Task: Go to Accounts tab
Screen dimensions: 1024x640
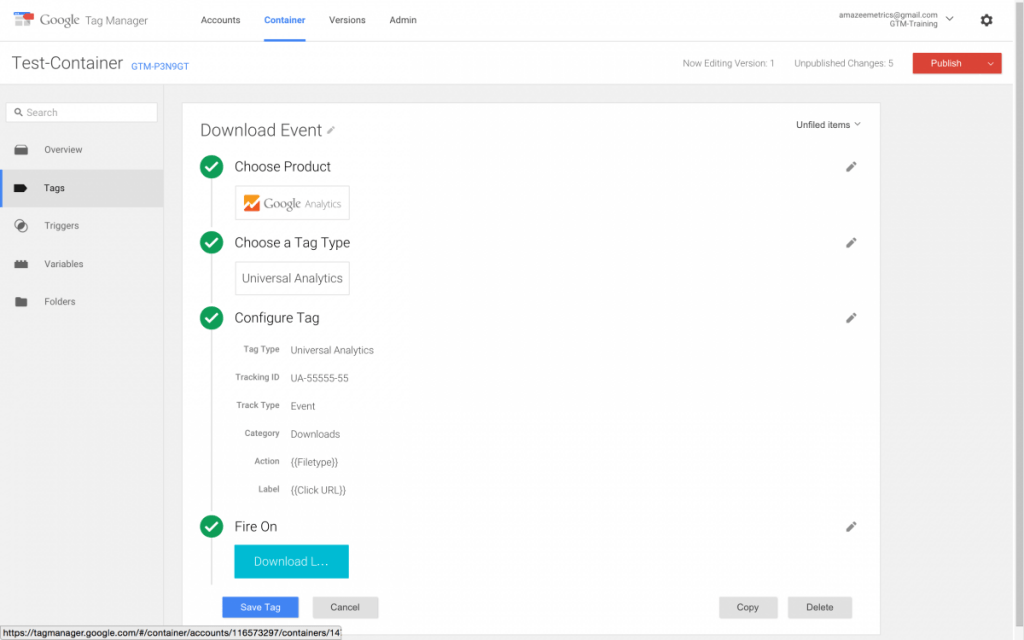Action: click(x=220, y=20)
